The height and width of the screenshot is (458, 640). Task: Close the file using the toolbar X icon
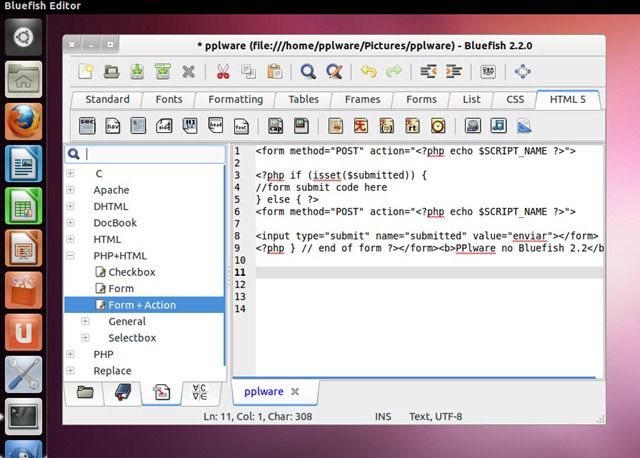pos(188,72)
